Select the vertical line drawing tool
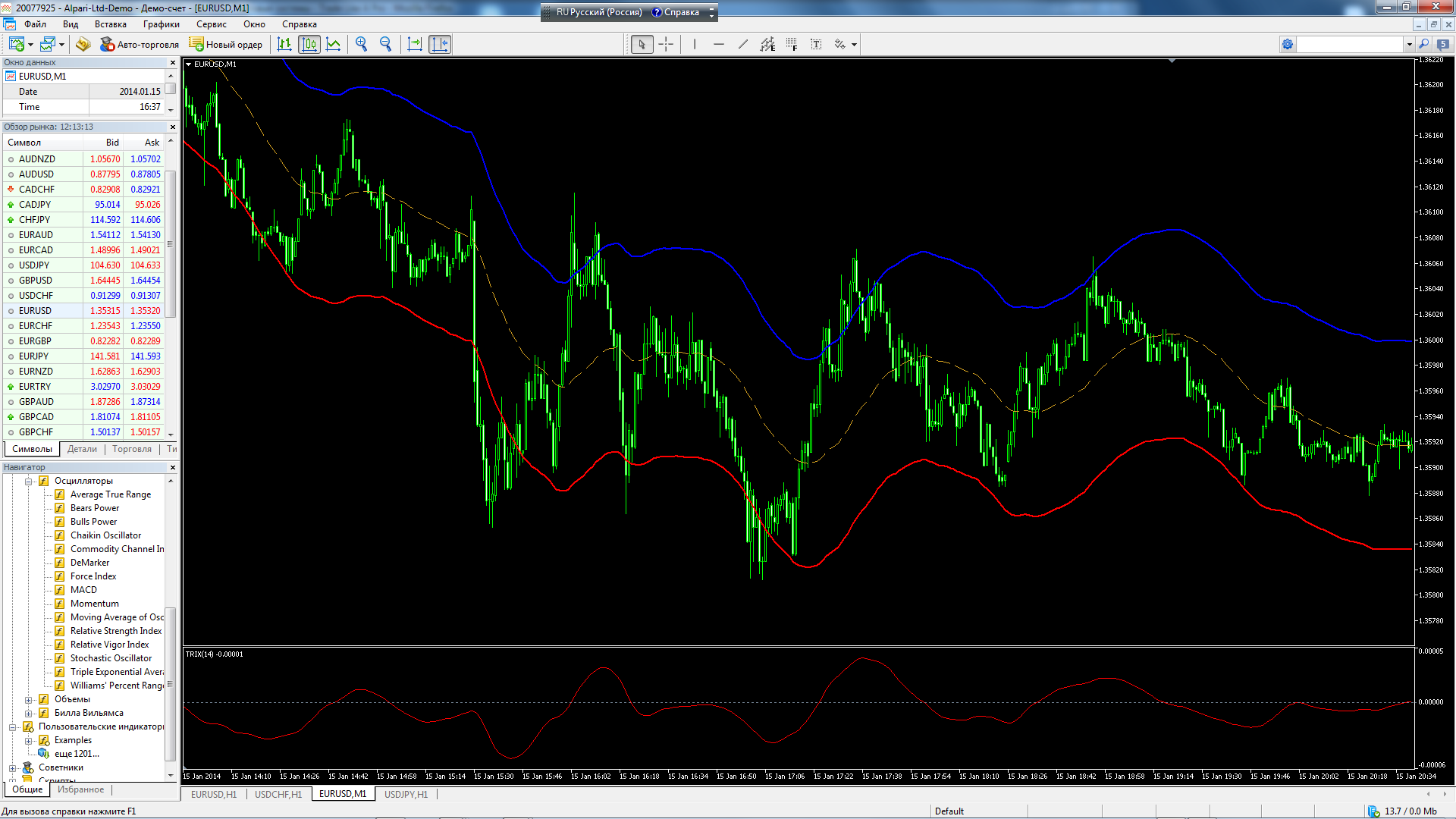 pyautogui.click(x=695, y=44)
